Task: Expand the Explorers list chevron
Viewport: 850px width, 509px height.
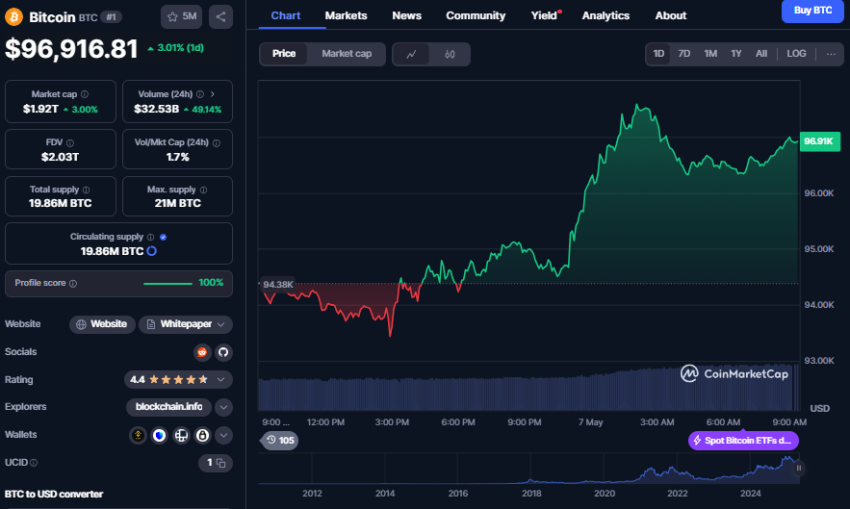Action: click(x=224, y=407)
